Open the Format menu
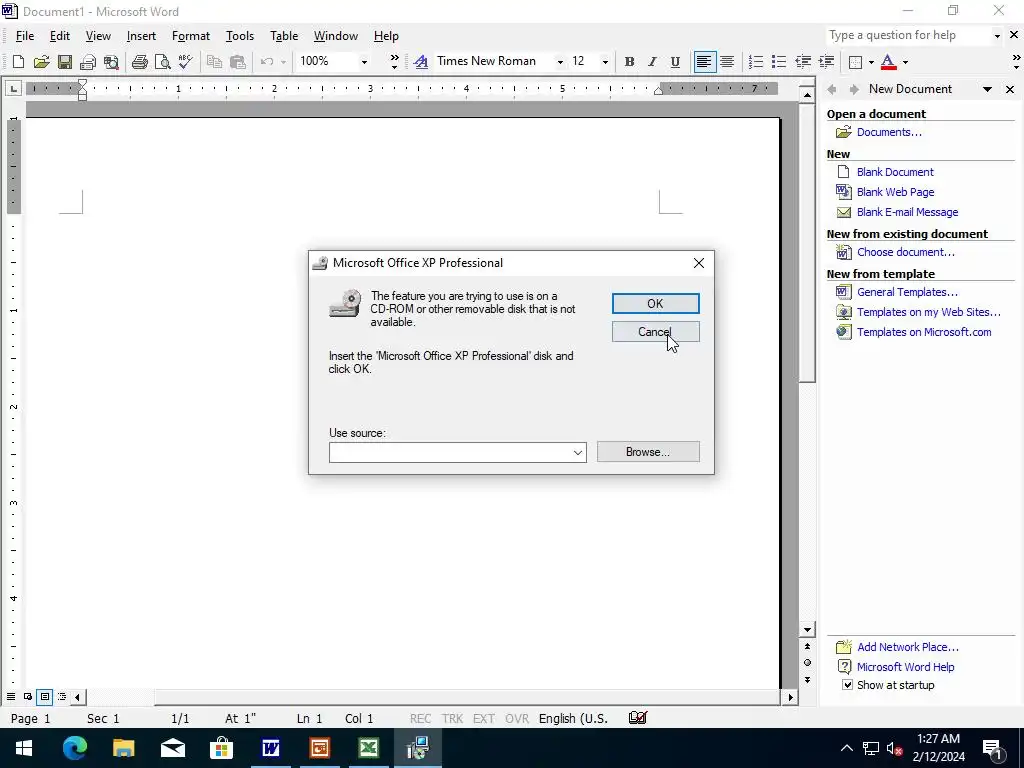Screen dimensions: 1024x768 coord(191,36)
